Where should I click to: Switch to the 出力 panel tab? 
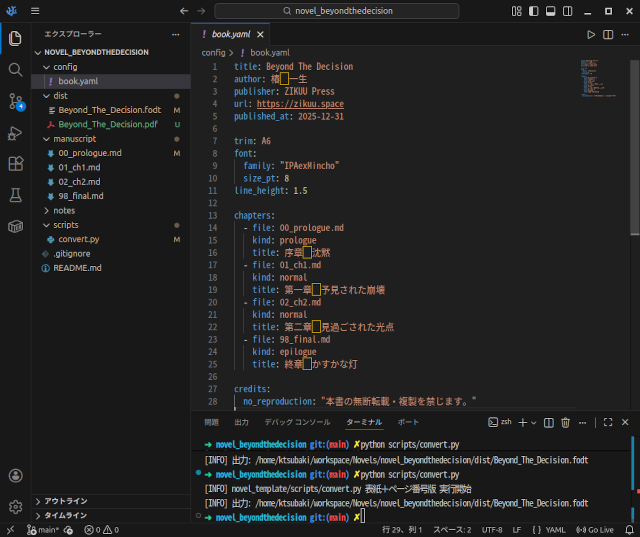[241, 423]
